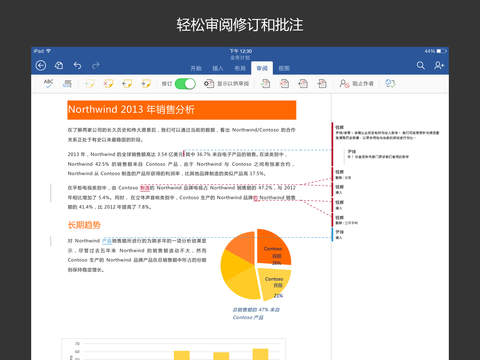This screenshot has height=360, width=480.
Task: Delete the selected comment
Action: click(108, 83)
